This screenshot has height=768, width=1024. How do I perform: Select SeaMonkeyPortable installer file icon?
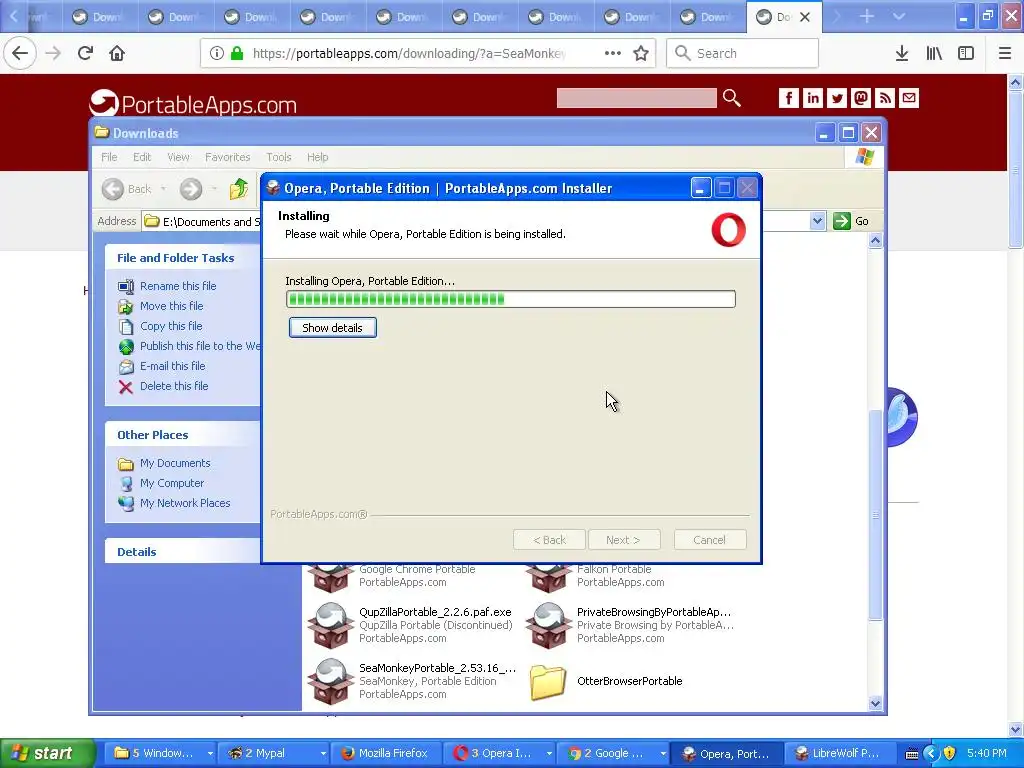tap(331, 681)
